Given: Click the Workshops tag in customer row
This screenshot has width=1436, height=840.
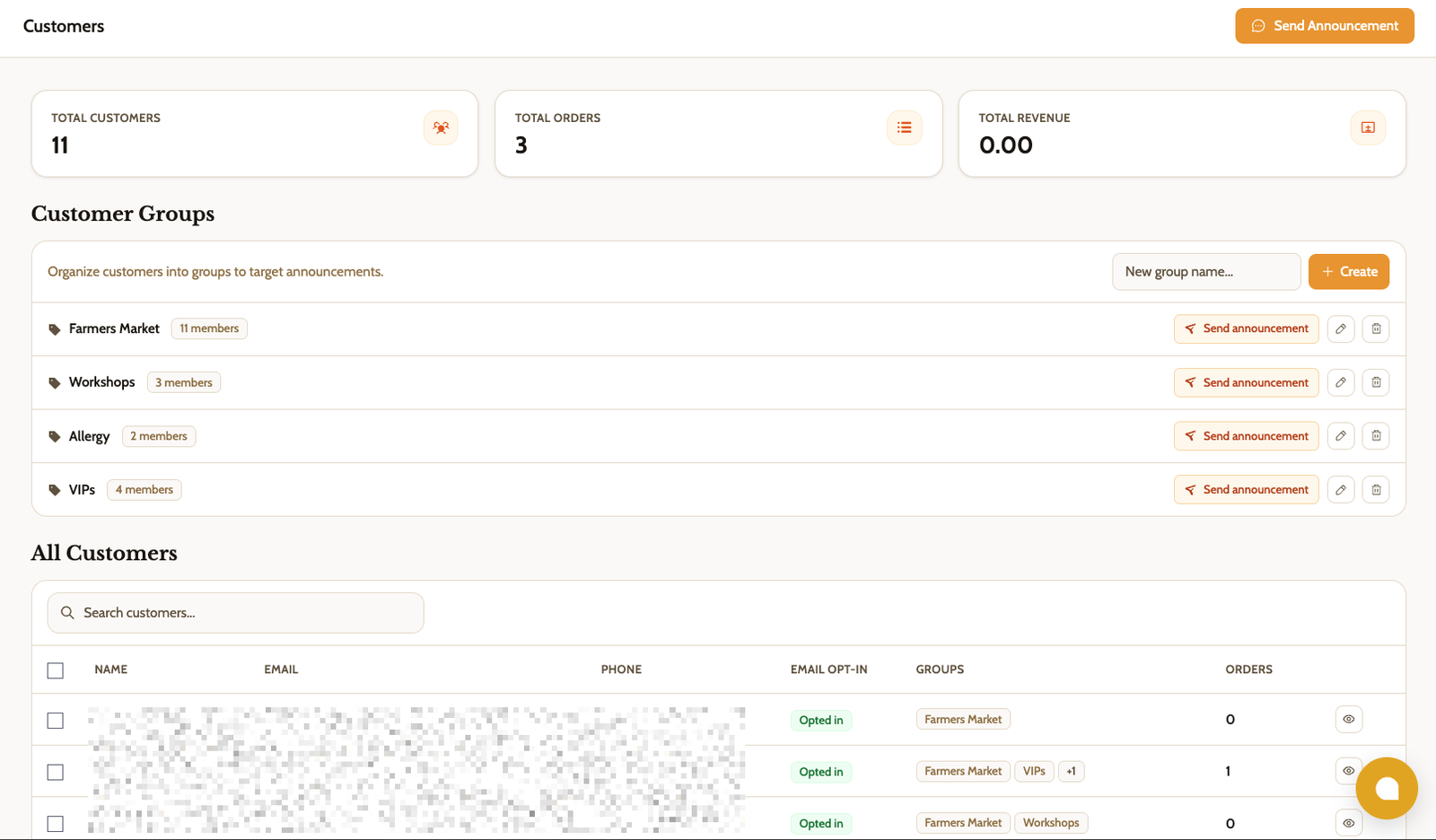Looking at the screenshot, I should point(1051,823).
